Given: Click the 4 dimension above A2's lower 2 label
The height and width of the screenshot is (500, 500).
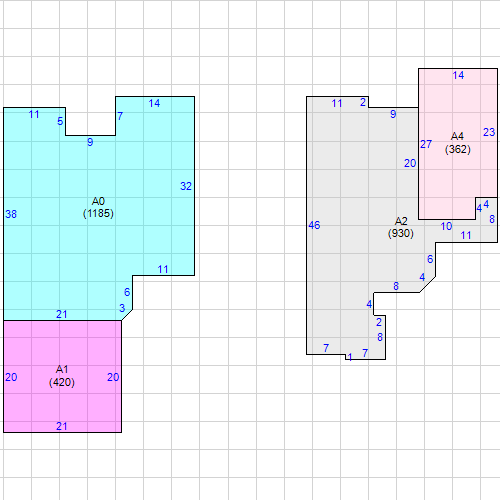Looking at the screenshot, I should click(369, 304).
